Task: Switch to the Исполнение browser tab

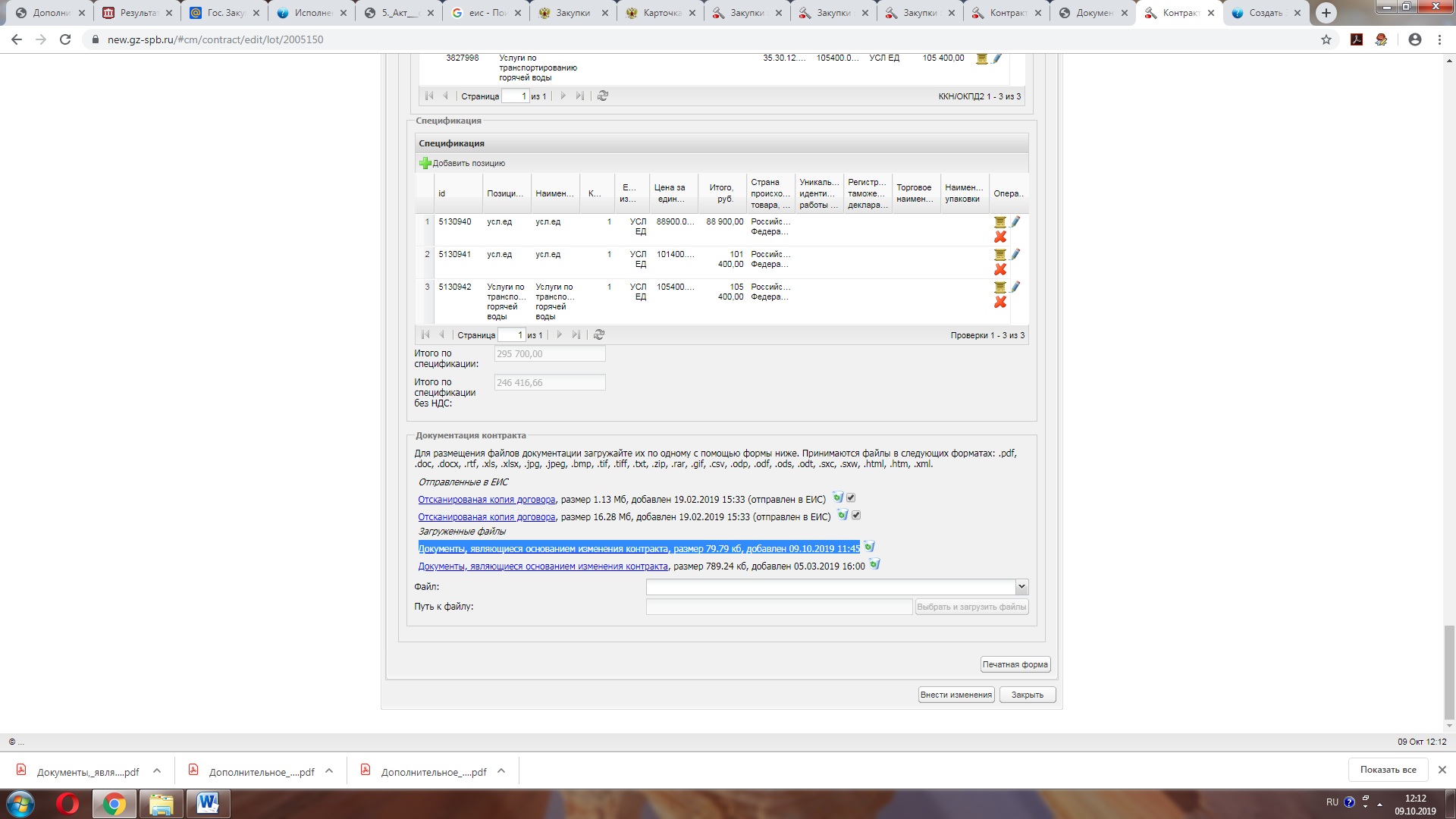Action: [312, 13]
